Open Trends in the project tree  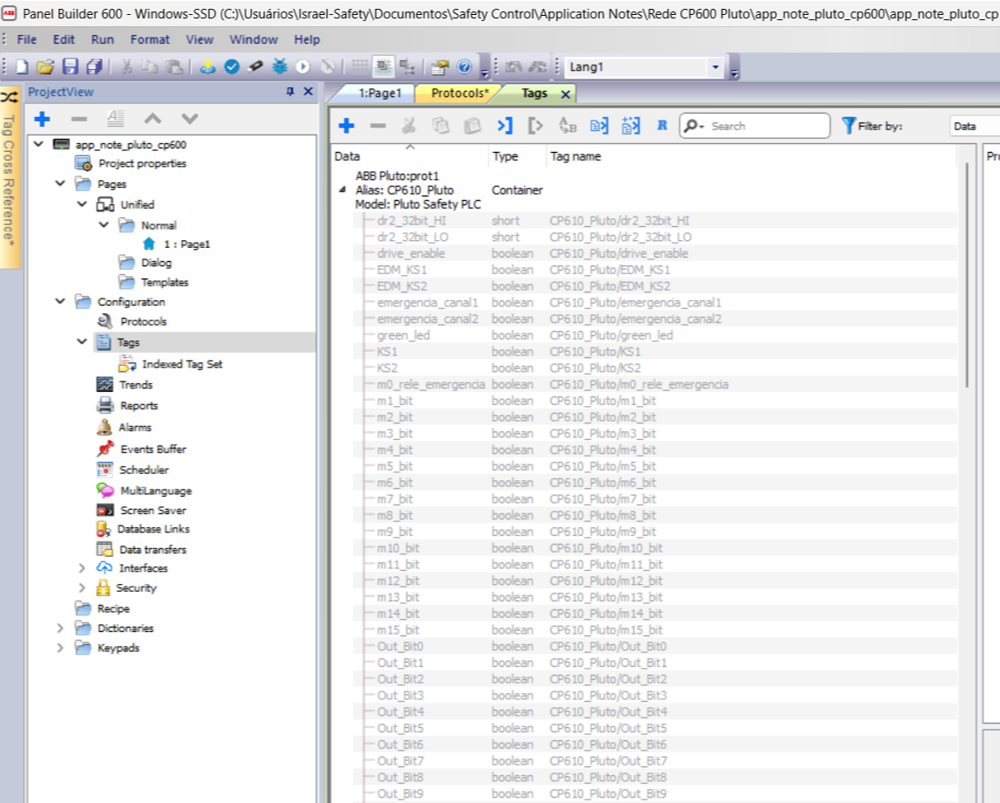(135, 385)
